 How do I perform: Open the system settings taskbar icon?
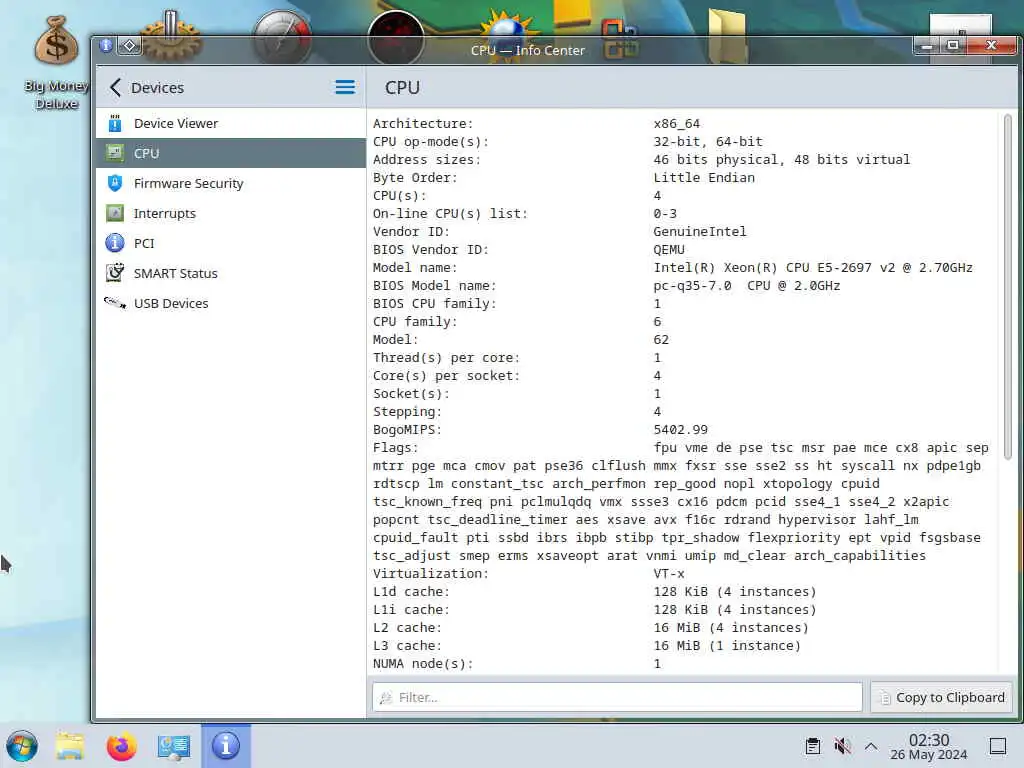click(174, 746)
